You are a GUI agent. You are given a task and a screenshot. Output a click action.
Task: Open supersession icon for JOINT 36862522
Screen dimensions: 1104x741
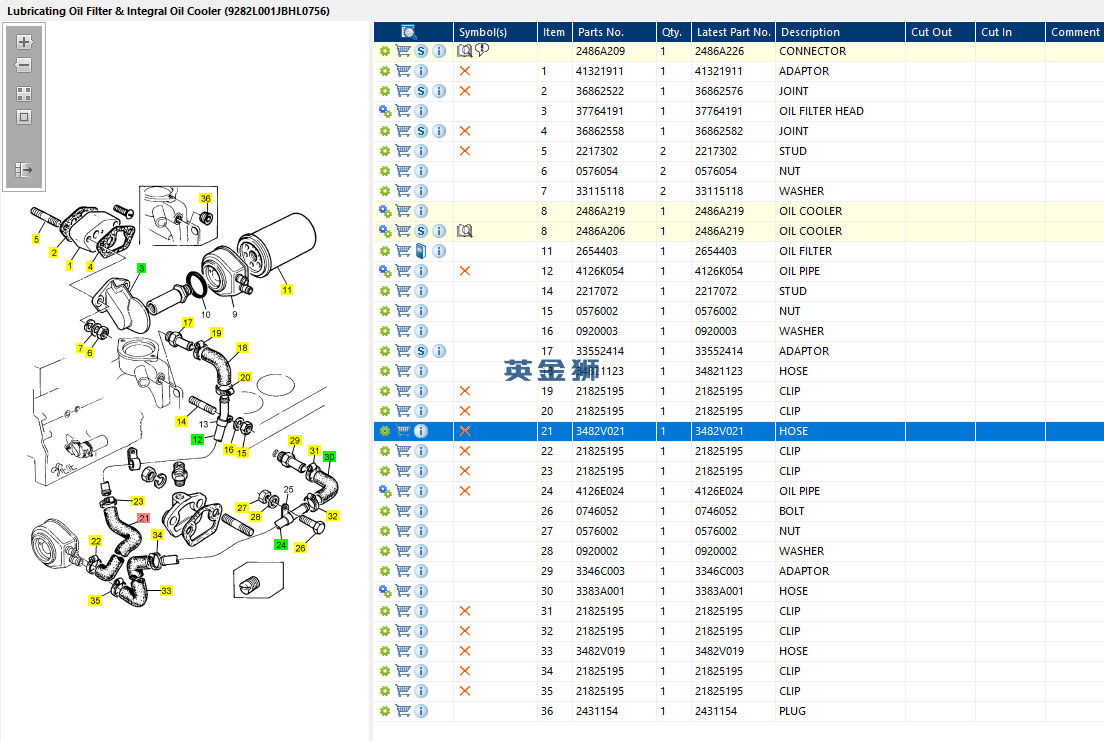(421, 91)
